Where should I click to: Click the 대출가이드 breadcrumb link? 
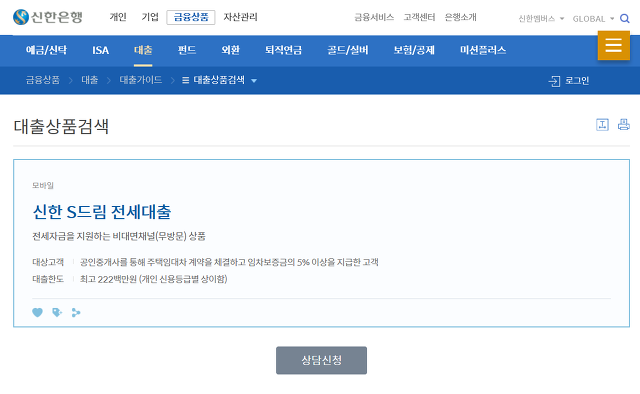point(141,80)
